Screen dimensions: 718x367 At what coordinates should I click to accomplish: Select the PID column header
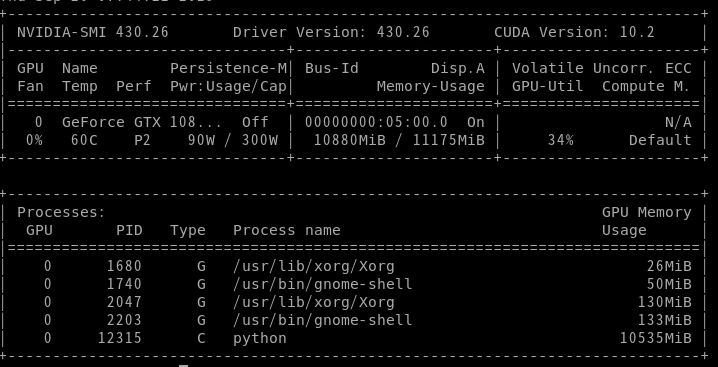point(129,230)
